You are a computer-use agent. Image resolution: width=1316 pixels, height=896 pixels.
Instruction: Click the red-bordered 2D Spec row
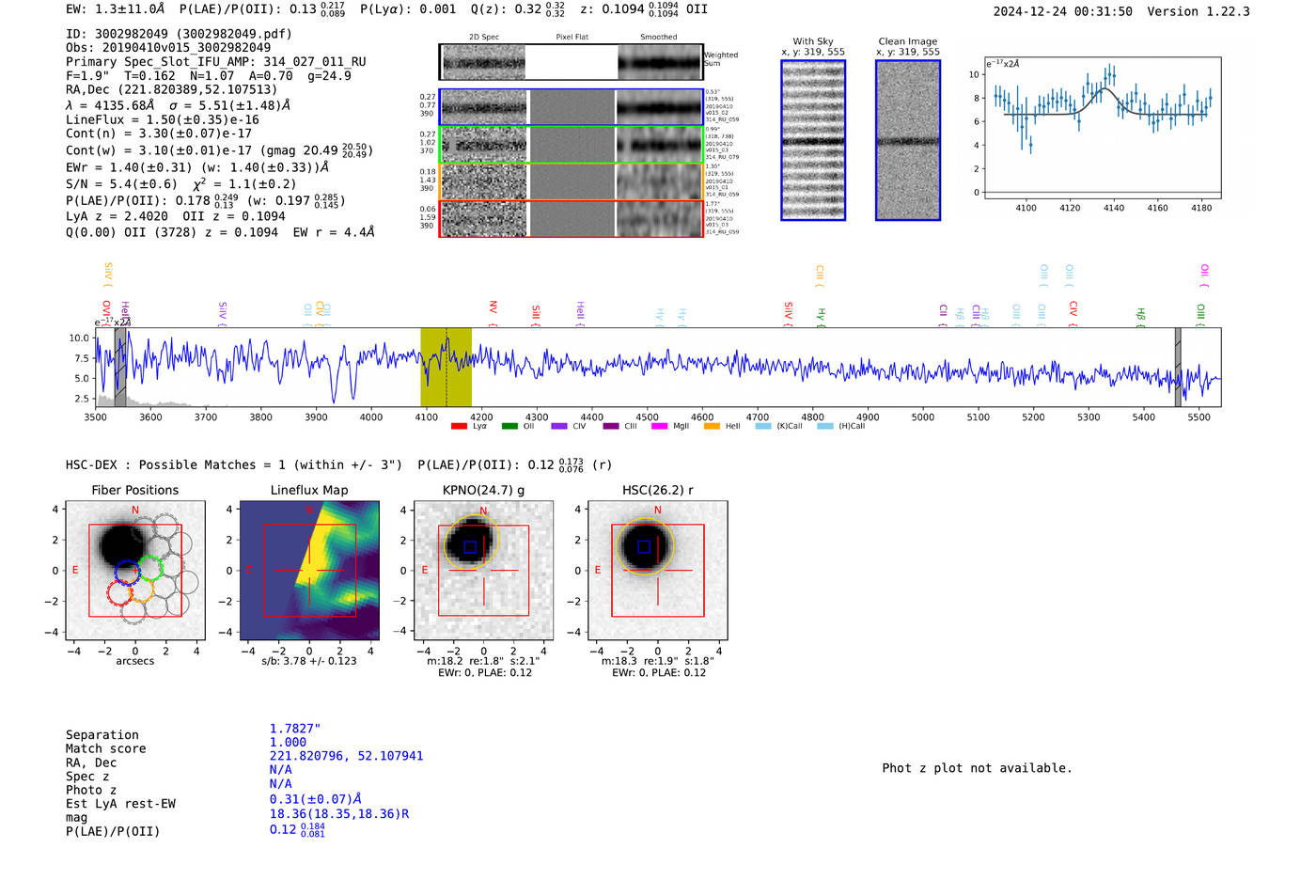click(x=484, y=218)
